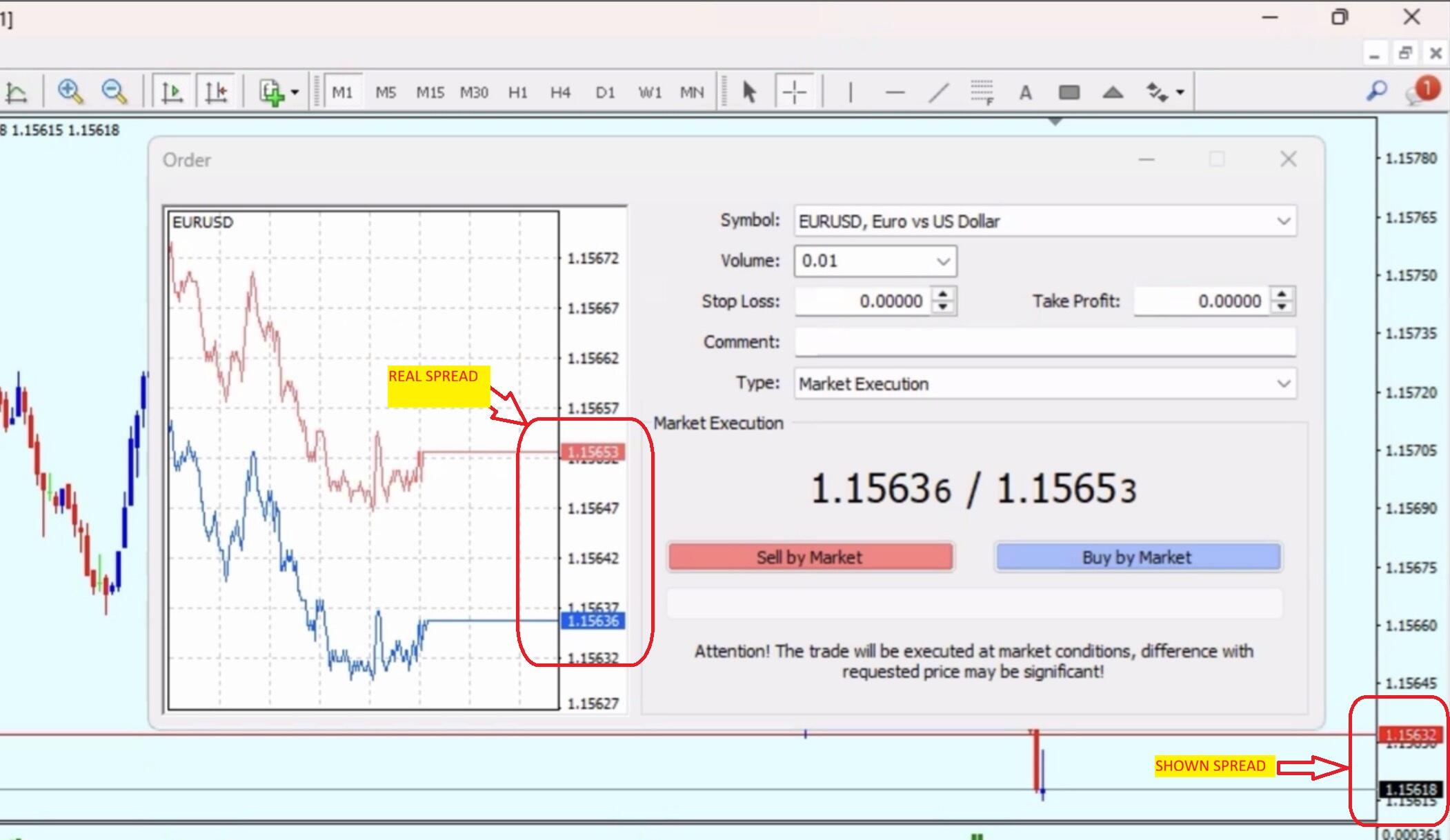Select the Triangle shape tool

coord(1113,92)
